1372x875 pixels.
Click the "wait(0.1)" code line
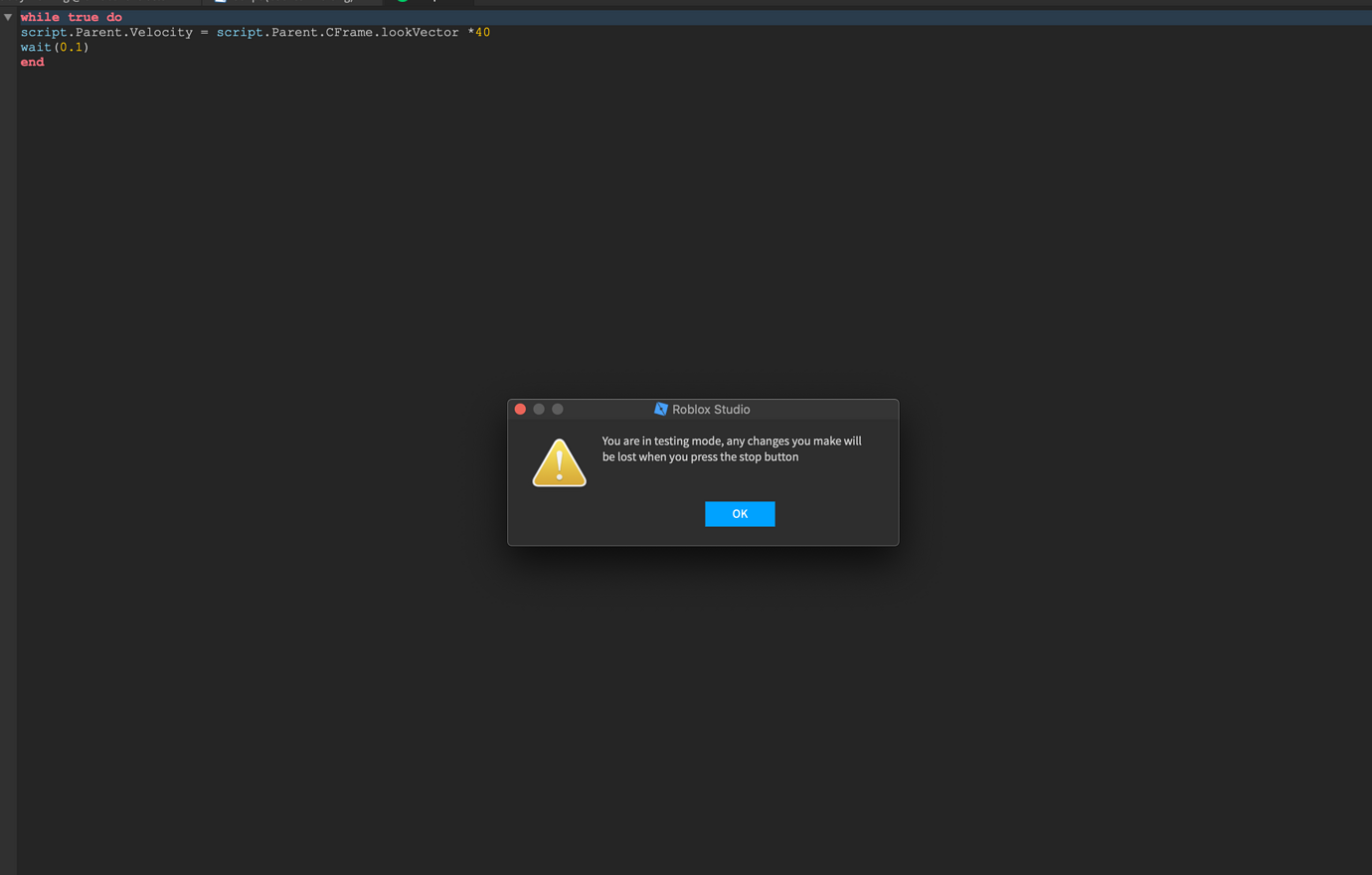coord(55,47)
